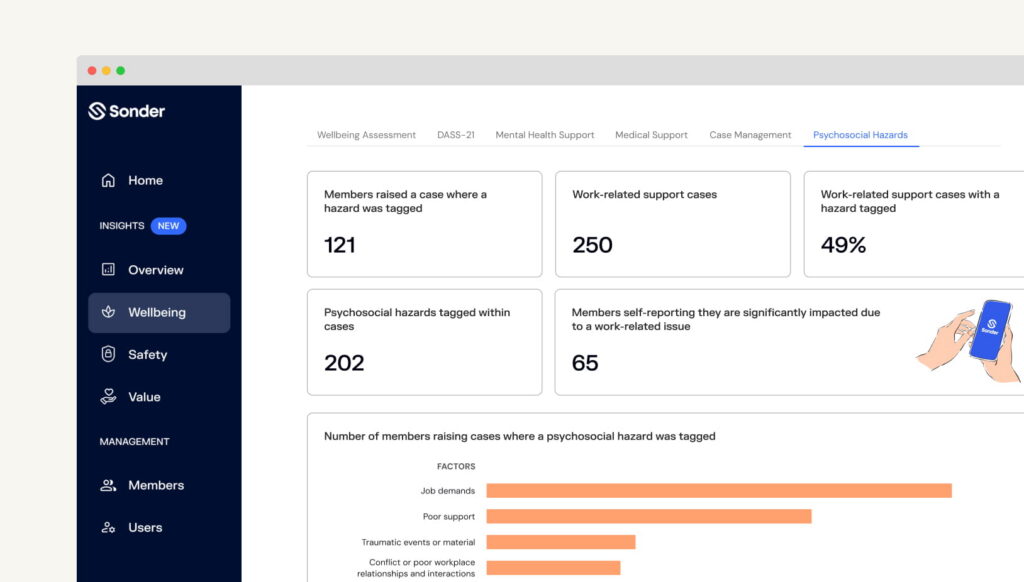Click the Wellbeing lotus icon
This screenshot has width=1024, height=582.
(108, 312)
